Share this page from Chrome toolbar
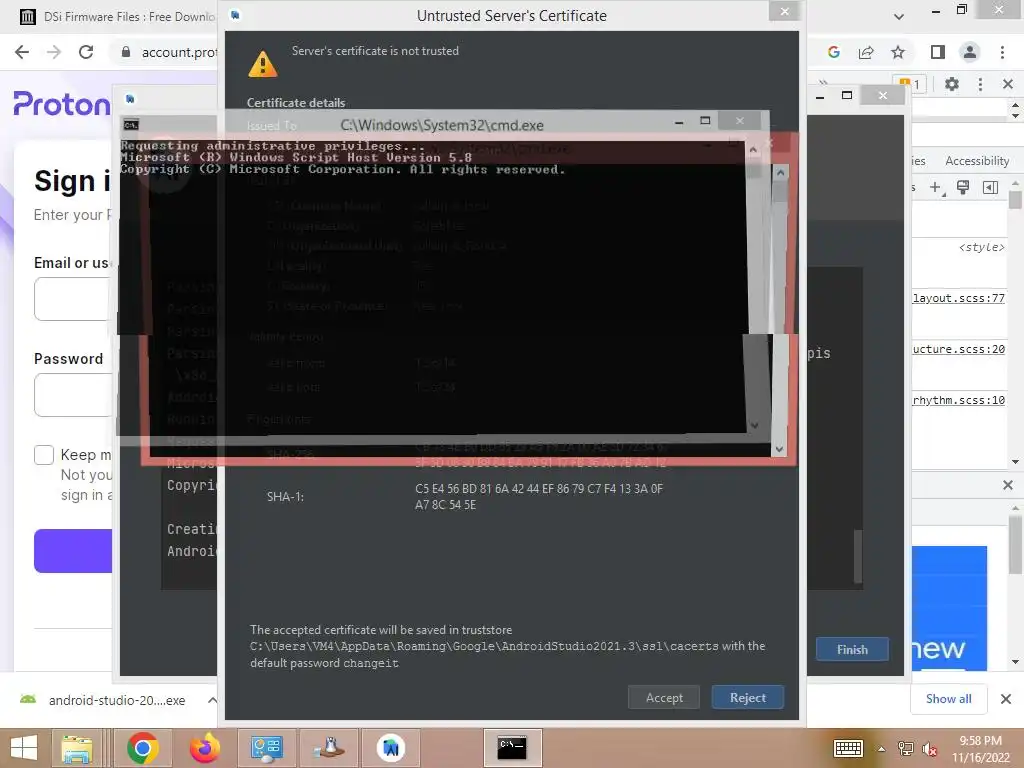The height and width of the screenshot is (768, 1024). point(866,52)
